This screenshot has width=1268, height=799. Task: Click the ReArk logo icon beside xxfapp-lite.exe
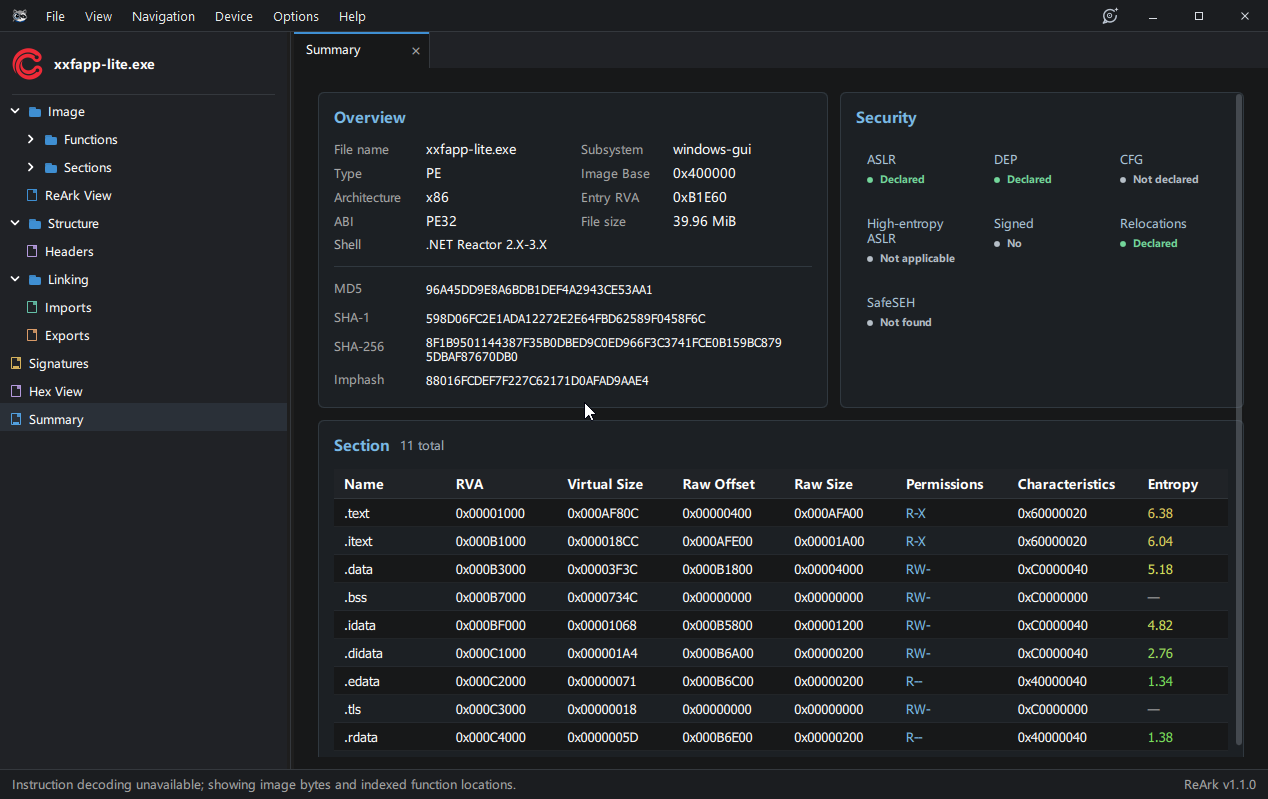pos(27,64)
